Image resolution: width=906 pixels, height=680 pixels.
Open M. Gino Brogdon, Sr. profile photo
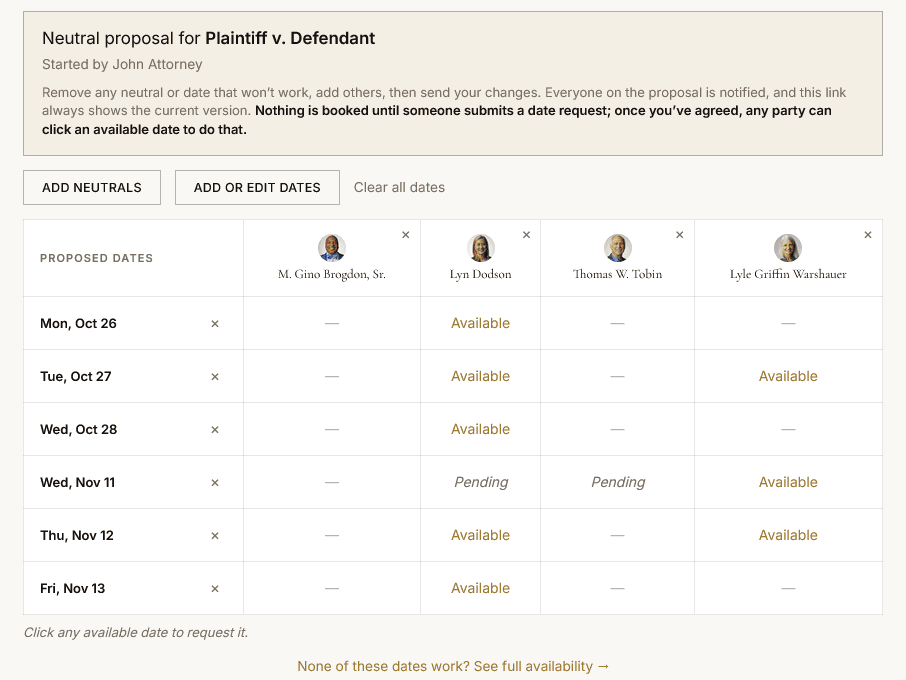pos(332,248)
